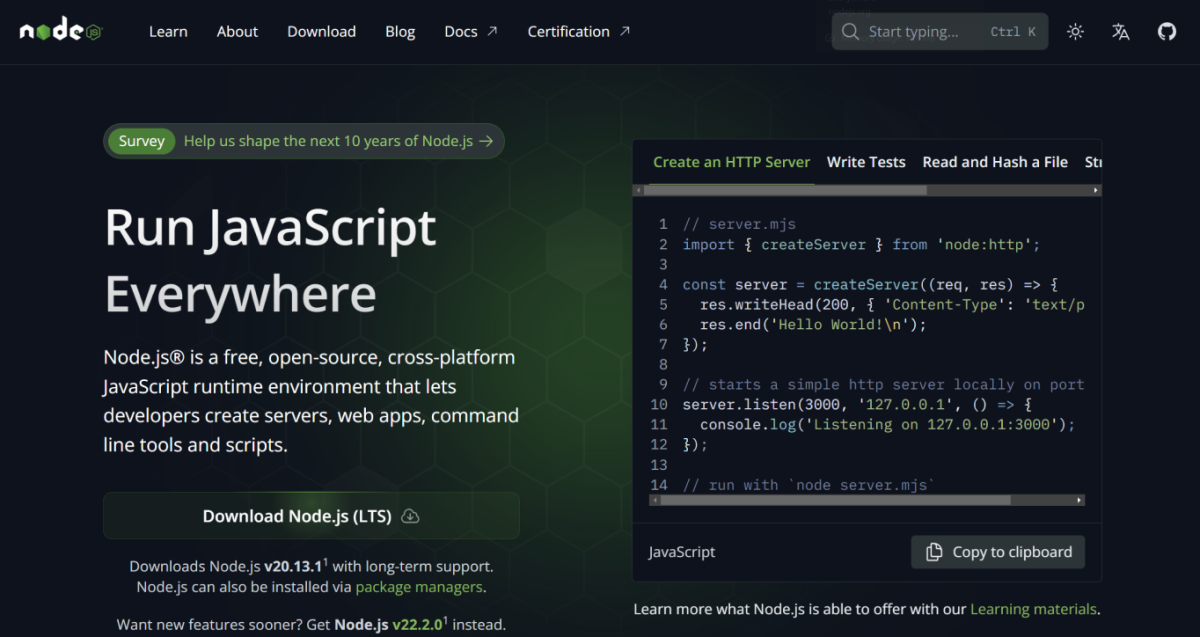The height and width of the screenshot is (637, 1200).
Task: Click the arrow icon in the Survey banner
Action: (489, 140)
